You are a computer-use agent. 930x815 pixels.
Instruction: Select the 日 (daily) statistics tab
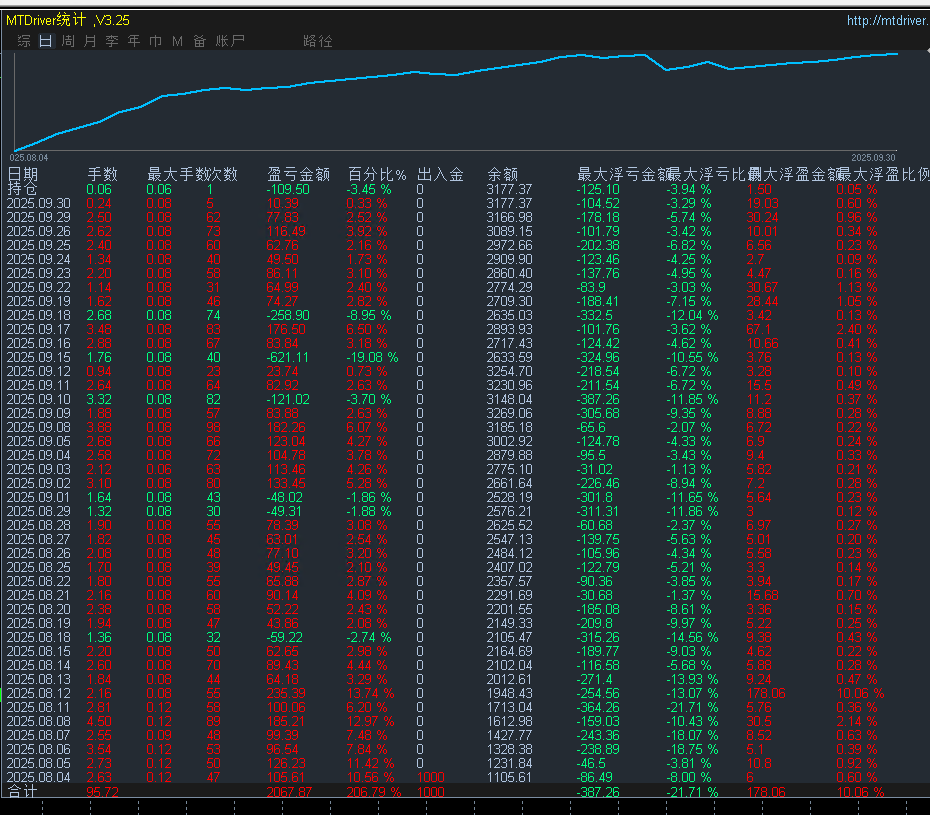point(46,41)
